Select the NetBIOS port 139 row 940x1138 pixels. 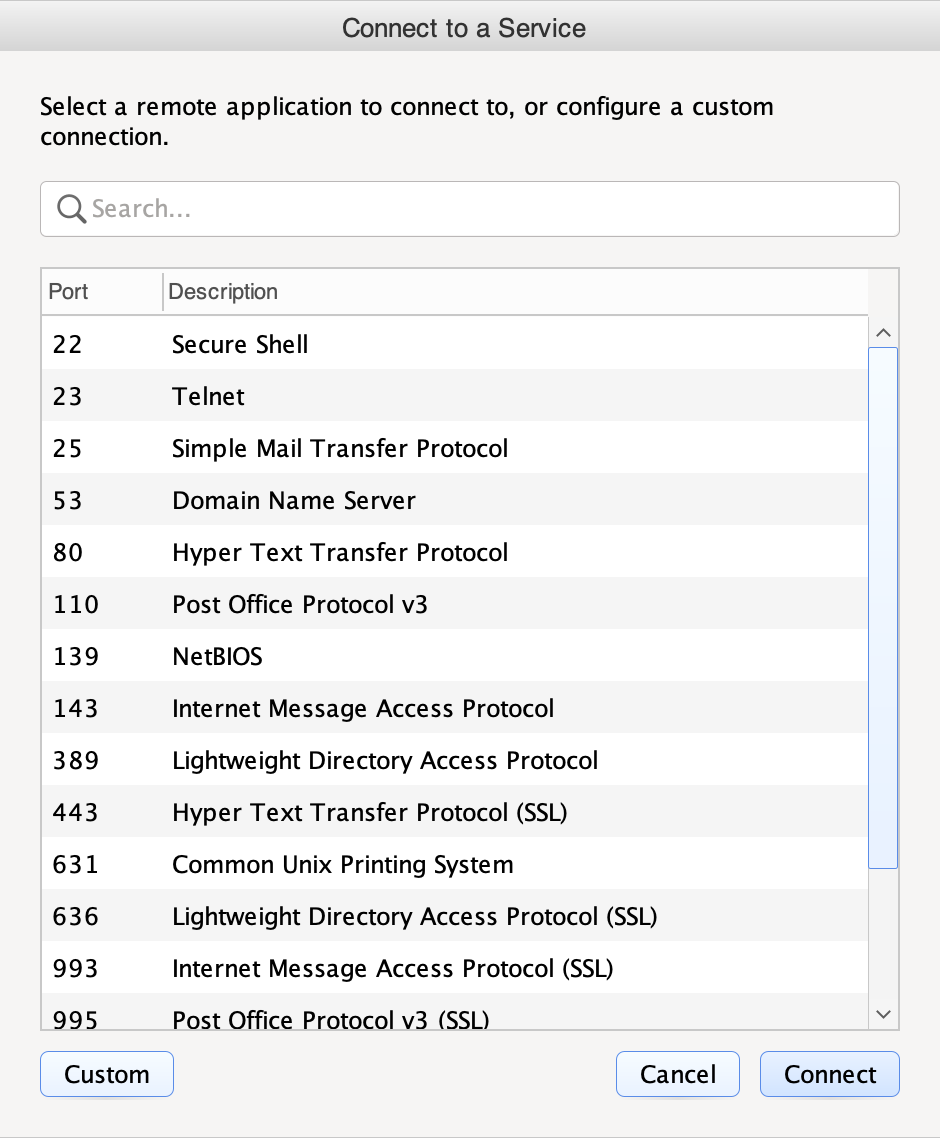(454, 656)
